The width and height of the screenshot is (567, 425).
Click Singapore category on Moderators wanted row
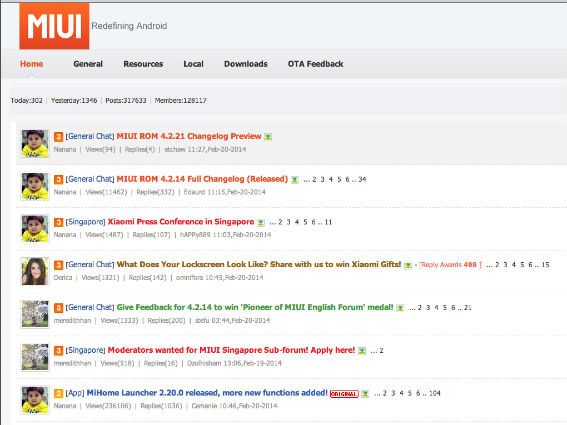(85, 350)
